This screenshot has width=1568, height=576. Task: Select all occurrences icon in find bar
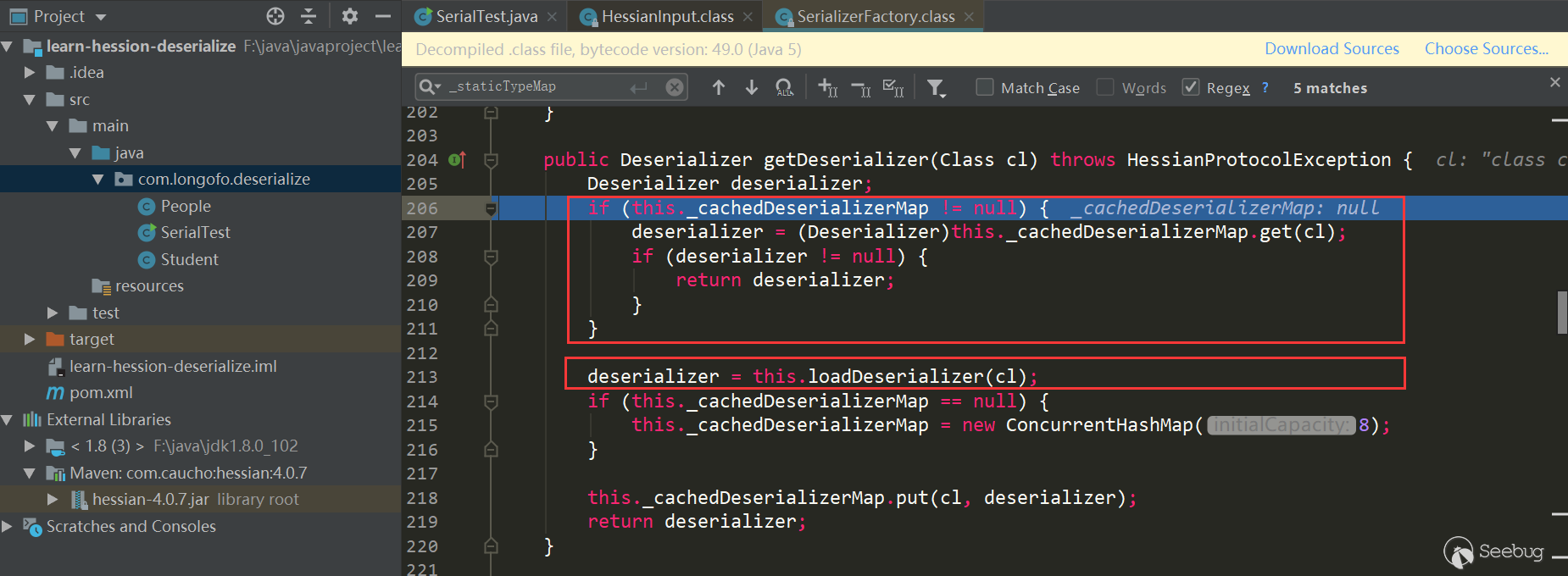[x=893, y=87]
